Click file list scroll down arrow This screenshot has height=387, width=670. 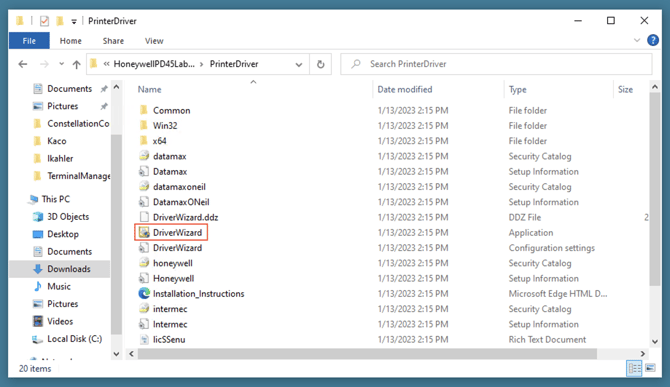click(655, 341)
